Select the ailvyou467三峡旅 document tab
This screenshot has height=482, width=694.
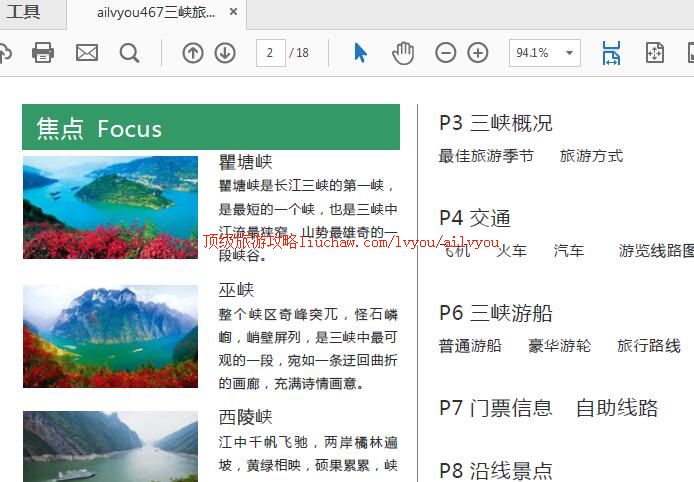point(155,13)
